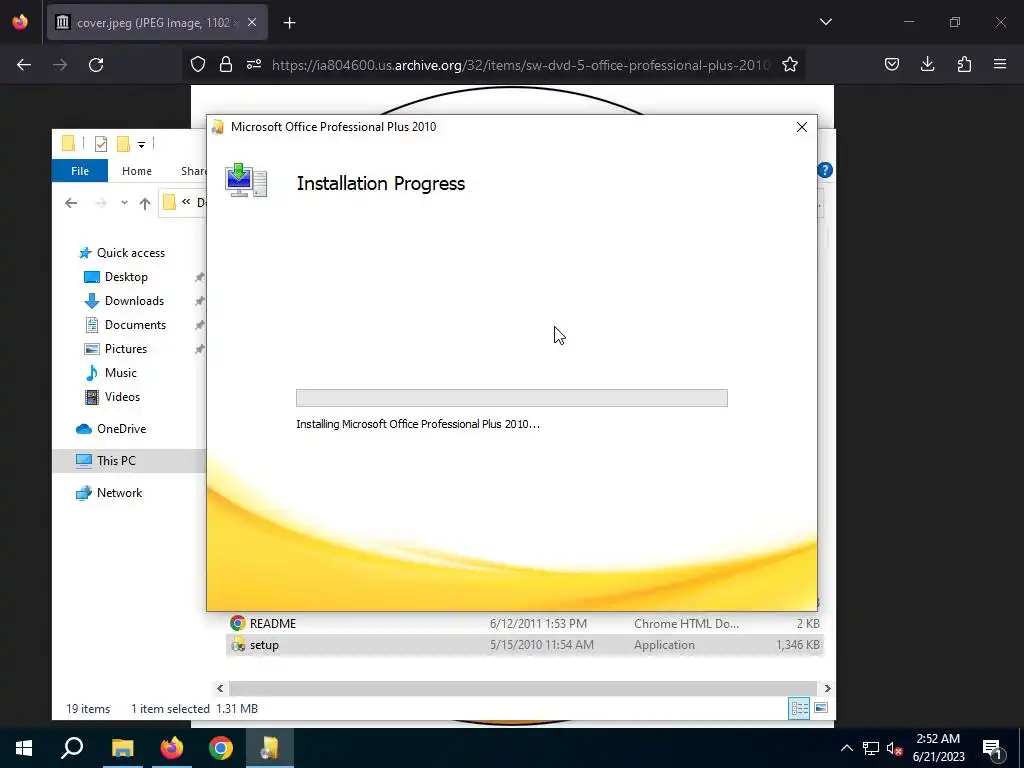This screenshot has height=768, width=1024.
Task: Bookmark this page with star icon
Action: pos(790,64)
